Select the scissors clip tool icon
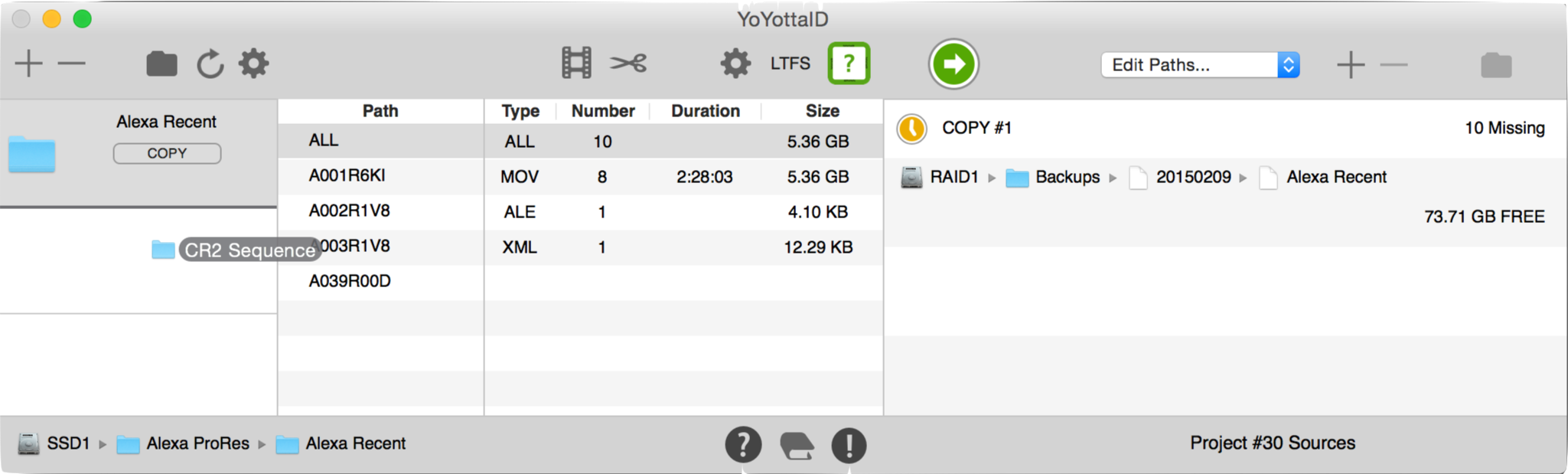This screenshot has width=1568, height=474. [x=628, y=63]
